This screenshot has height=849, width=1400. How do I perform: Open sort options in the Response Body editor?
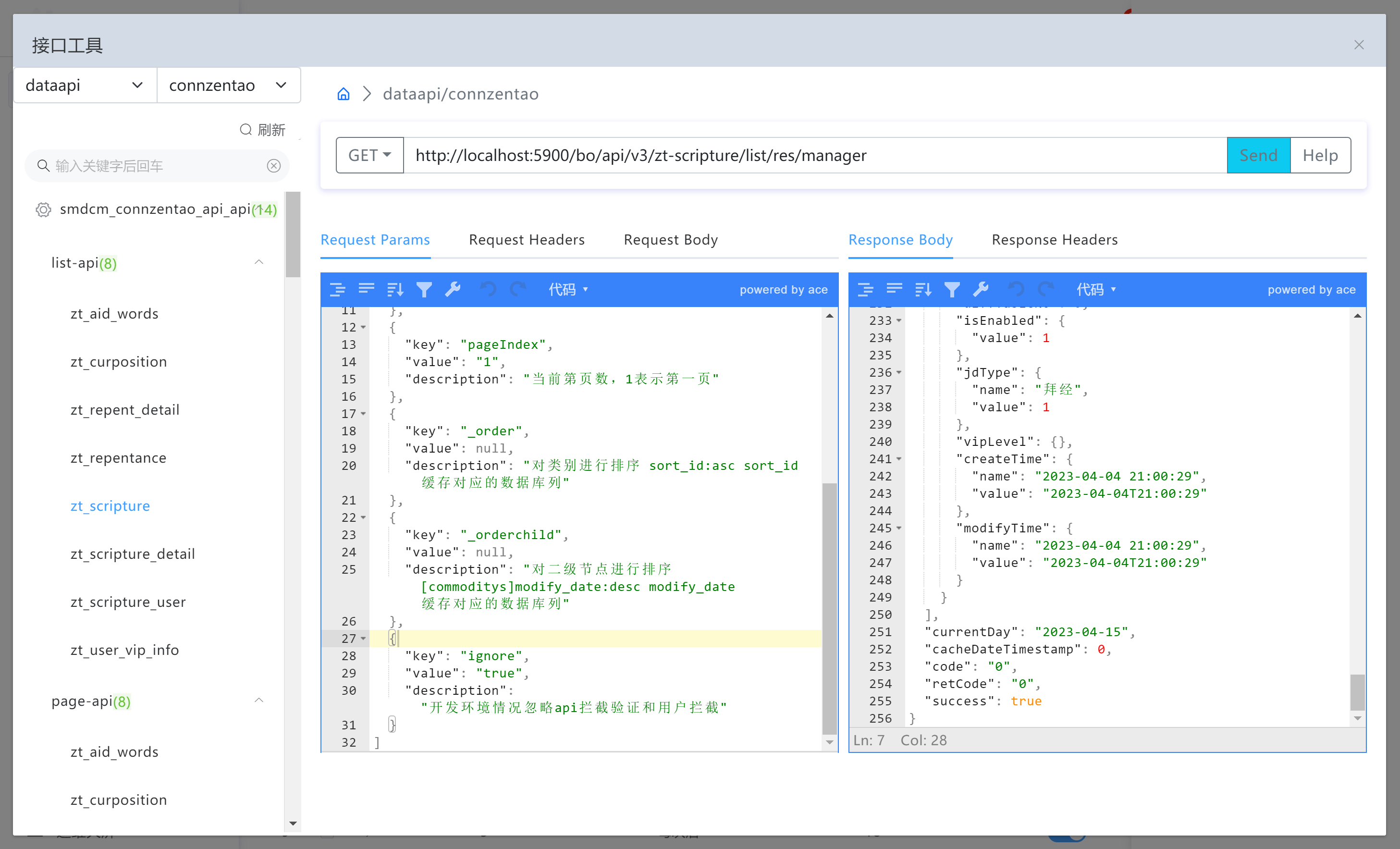tap(923, 289)
